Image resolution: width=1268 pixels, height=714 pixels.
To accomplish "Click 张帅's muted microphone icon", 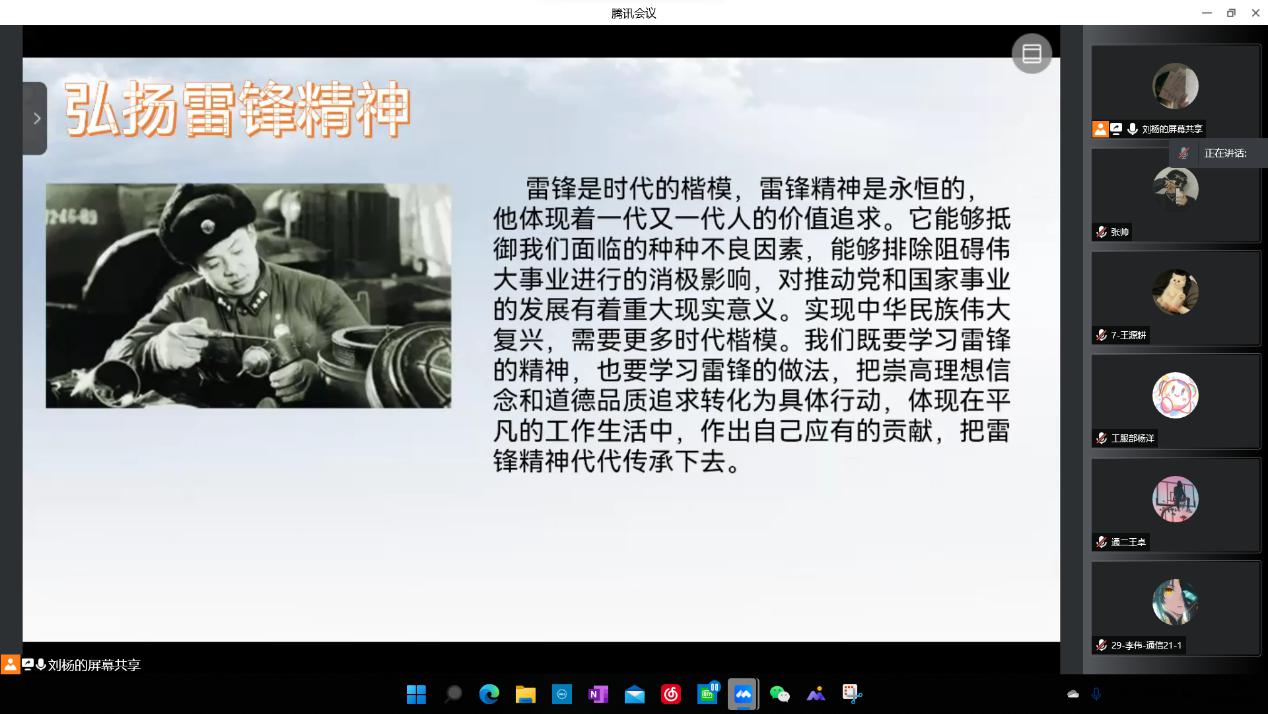I will tap(1101, 232).
